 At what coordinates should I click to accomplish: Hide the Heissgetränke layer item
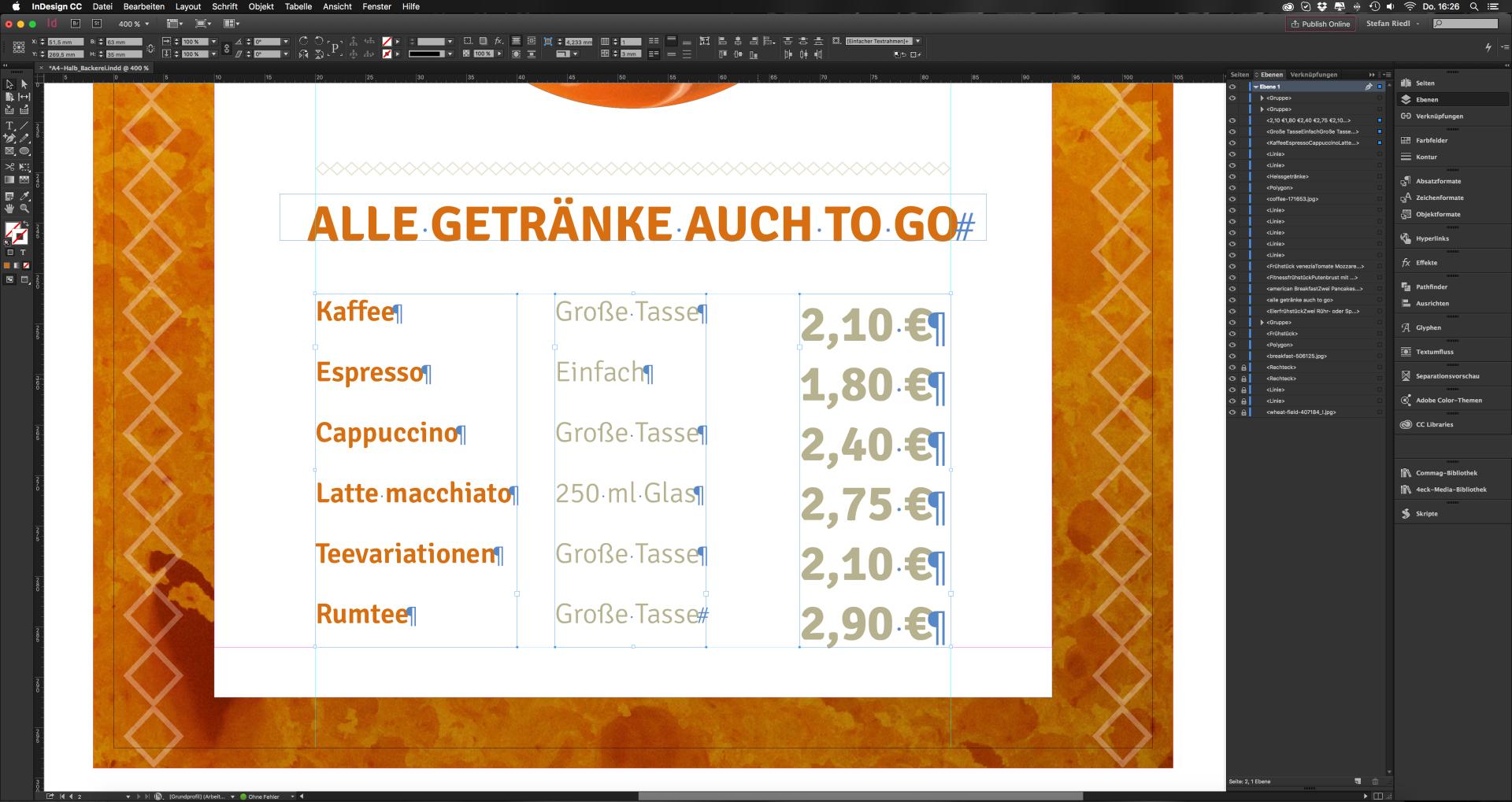click(x=1232, y=177)
